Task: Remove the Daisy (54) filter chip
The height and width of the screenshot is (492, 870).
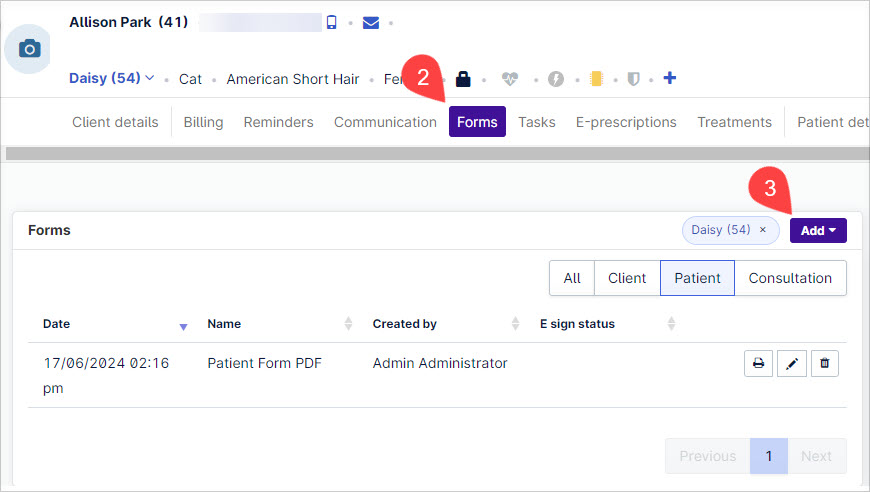Action: (763, 230)
